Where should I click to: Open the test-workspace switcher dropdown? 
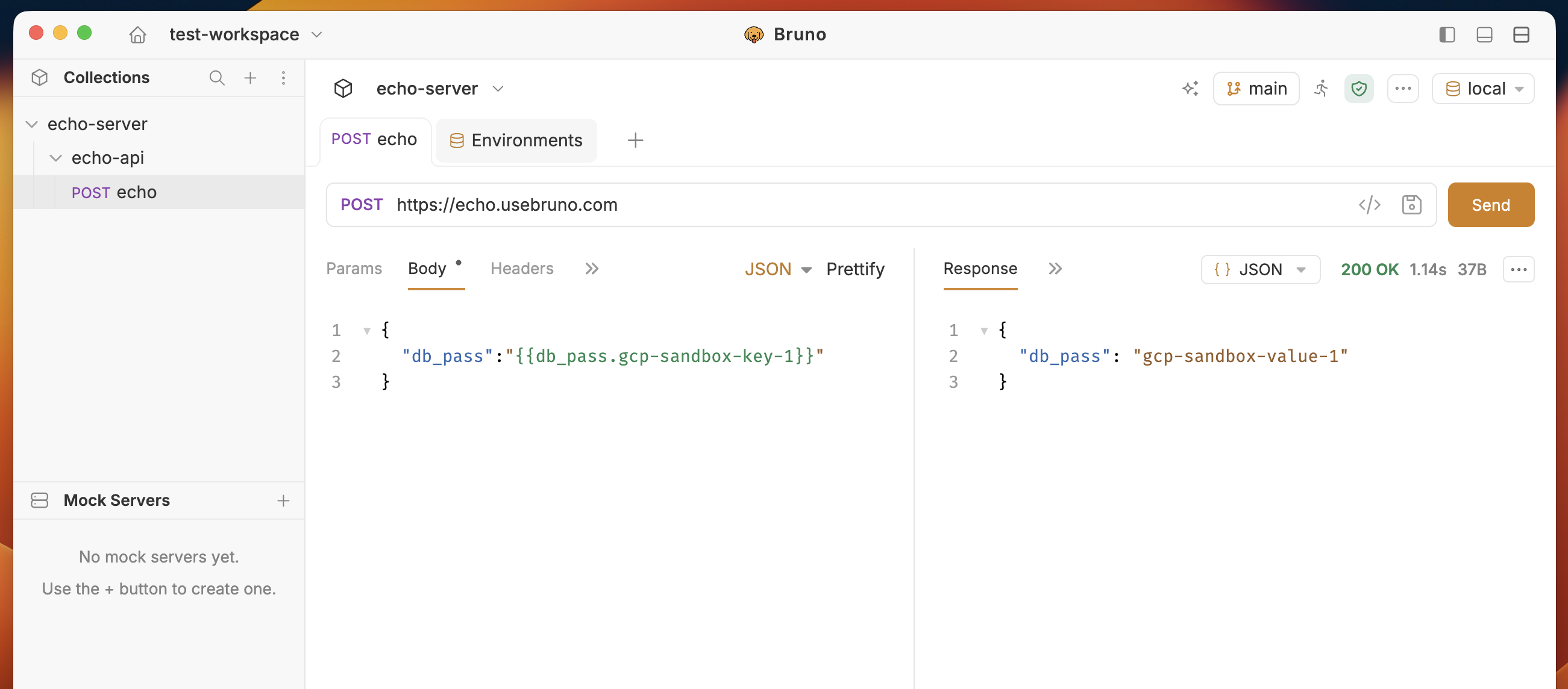(x=246, y=35)
